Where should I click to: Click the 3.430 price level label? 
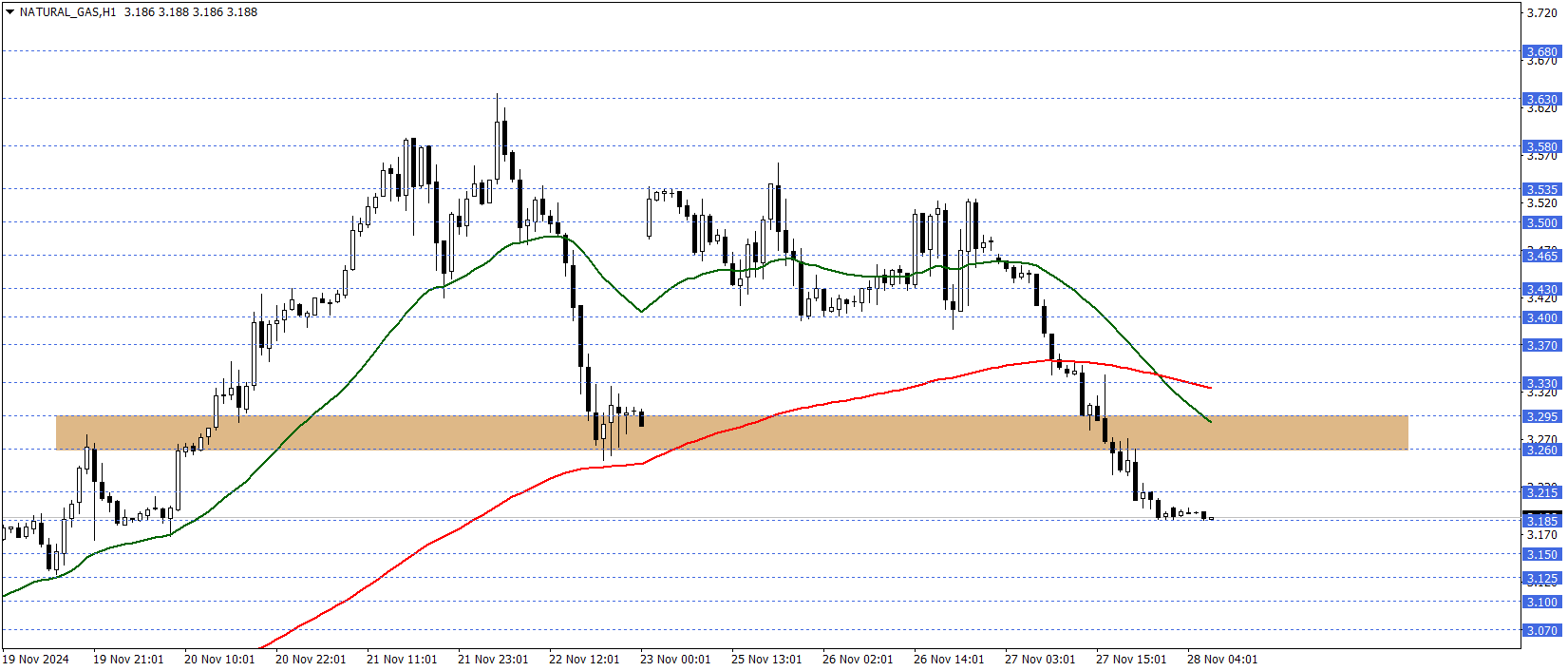(x=1542, y=289)
